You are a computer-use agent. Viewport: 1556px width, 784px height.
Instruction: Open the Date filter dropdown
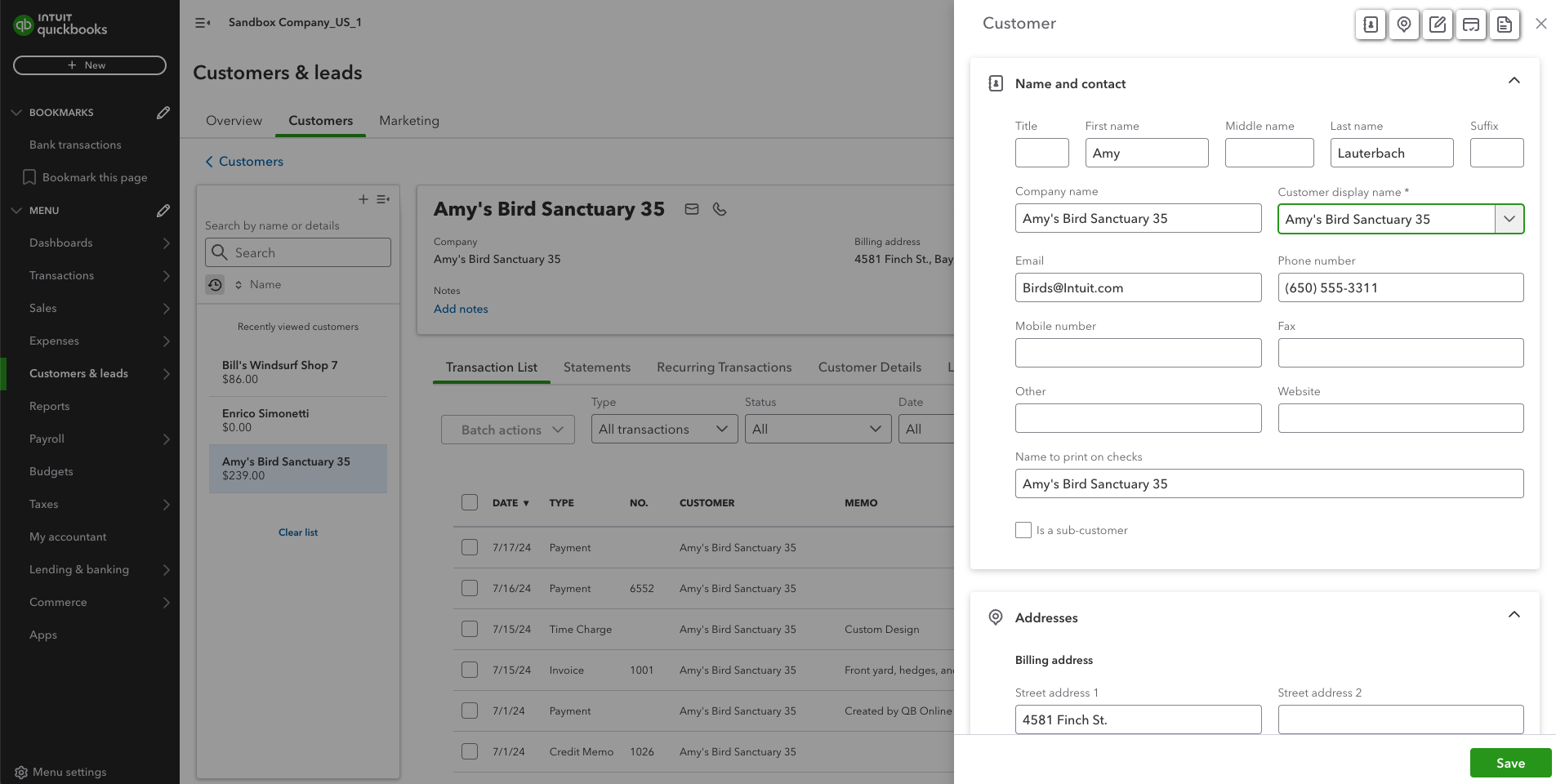coord(926,430)
